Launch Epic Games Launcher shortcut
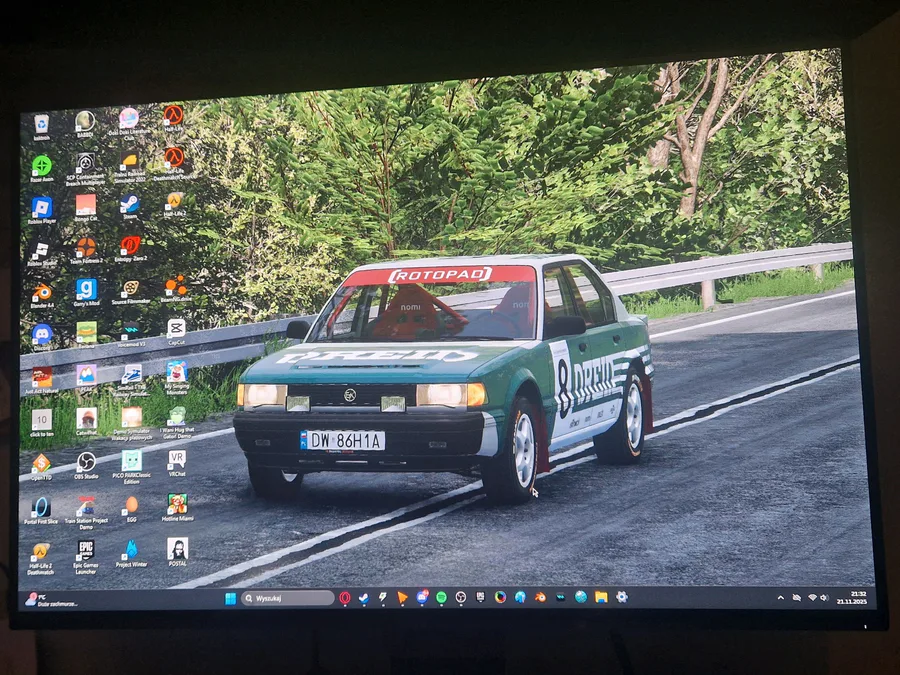The width and height of the screenshot is (900, 675). 86,557
